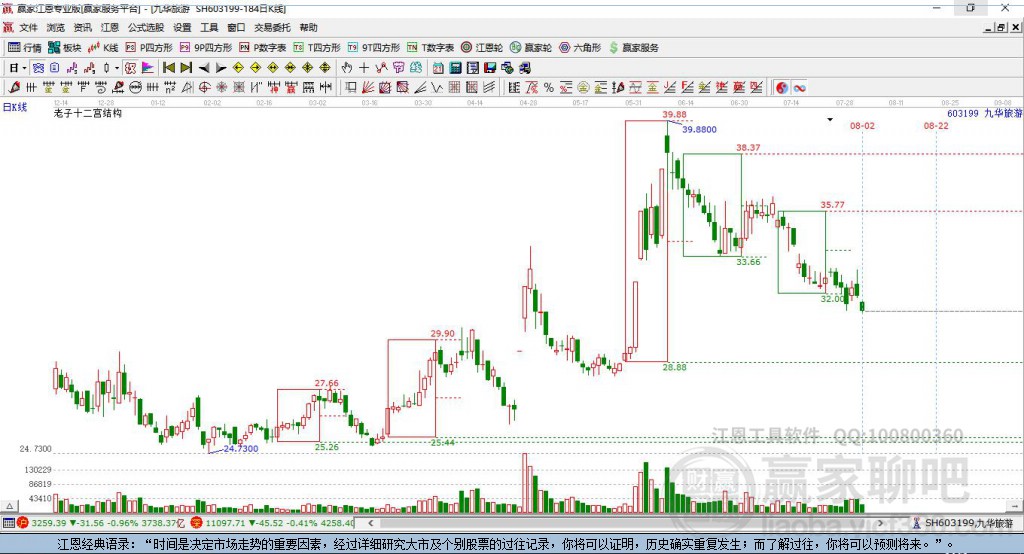This screenshot has height=554, width=1024.
Task: Open the 行情 market quotes view
Action: [25, 48]
